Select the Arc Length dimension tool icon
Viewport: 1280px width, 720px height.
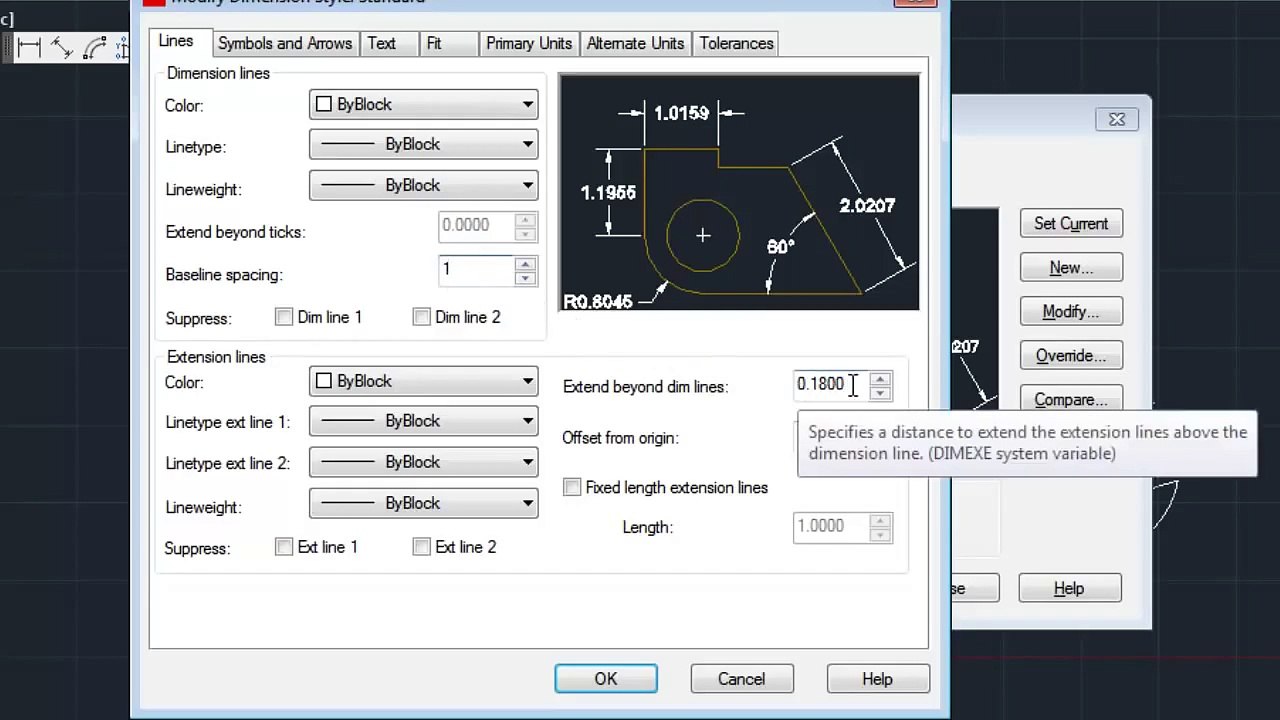pos(95,47)
